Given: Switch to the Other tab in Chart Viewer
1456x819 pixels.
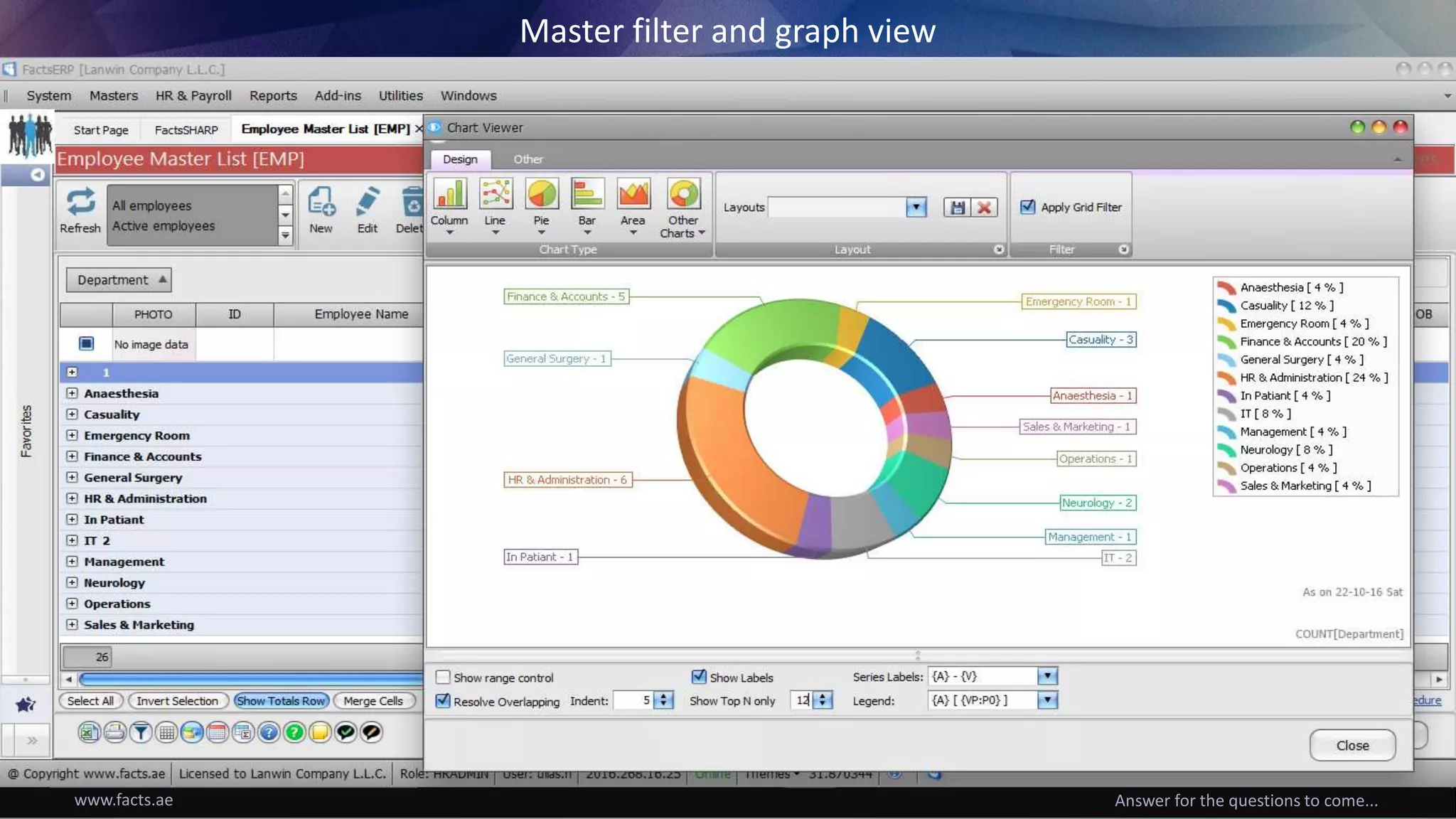Looking at the screenshot, I should tap(528, 159).
